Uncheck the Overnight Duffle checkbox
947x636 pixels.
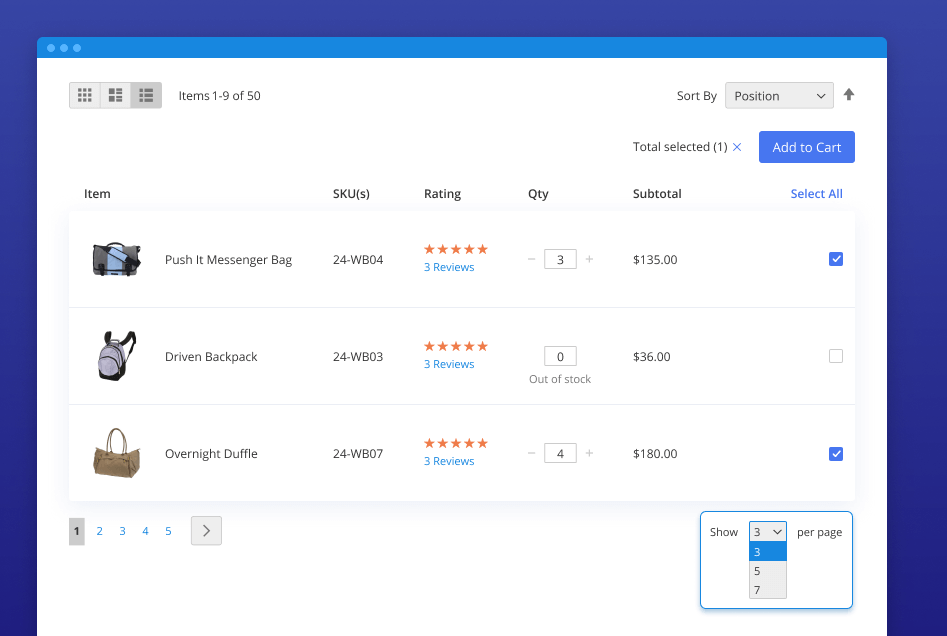pyautogui.click(x=836, y=453)
